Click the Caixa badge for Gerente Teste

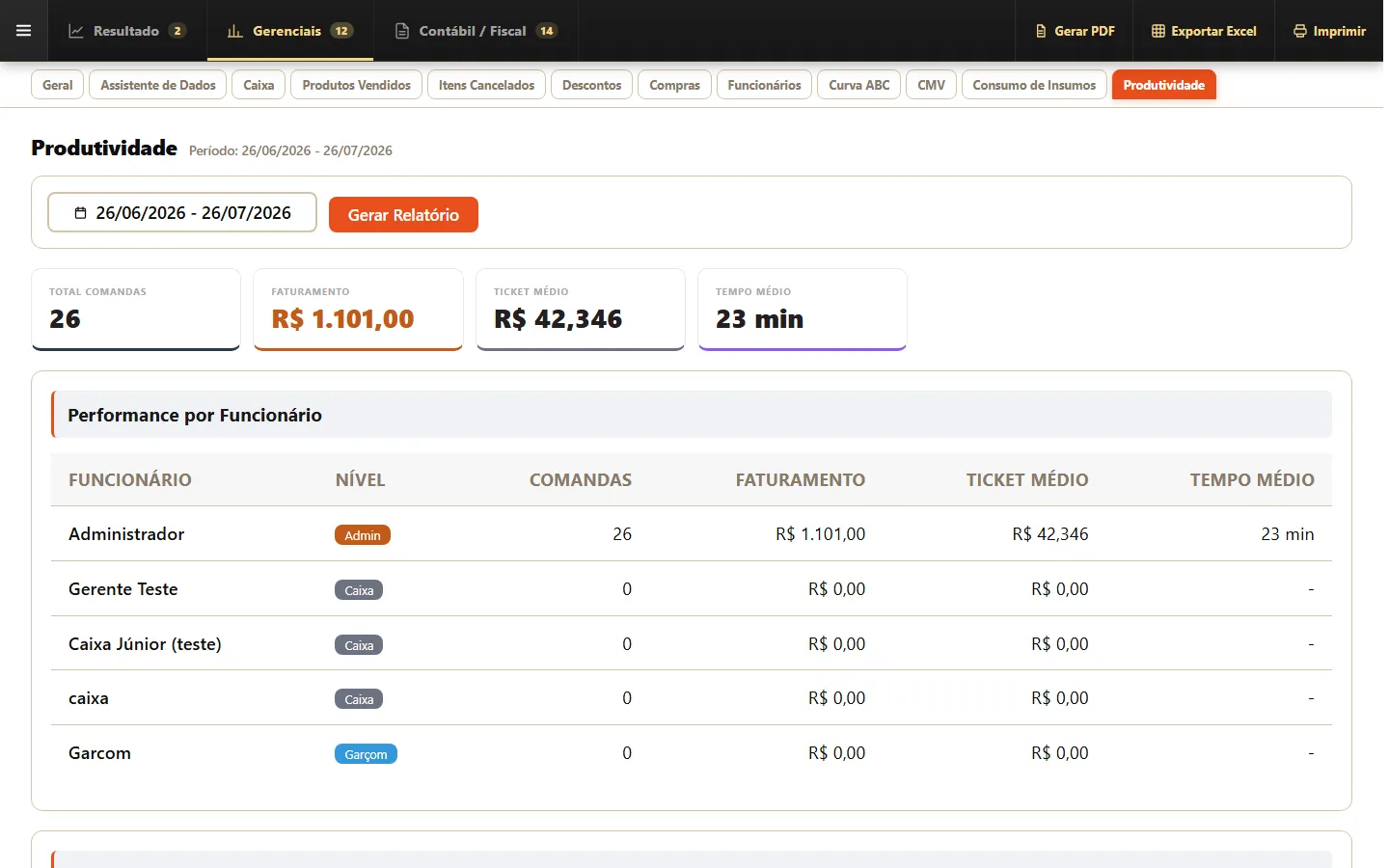point(359,590)
